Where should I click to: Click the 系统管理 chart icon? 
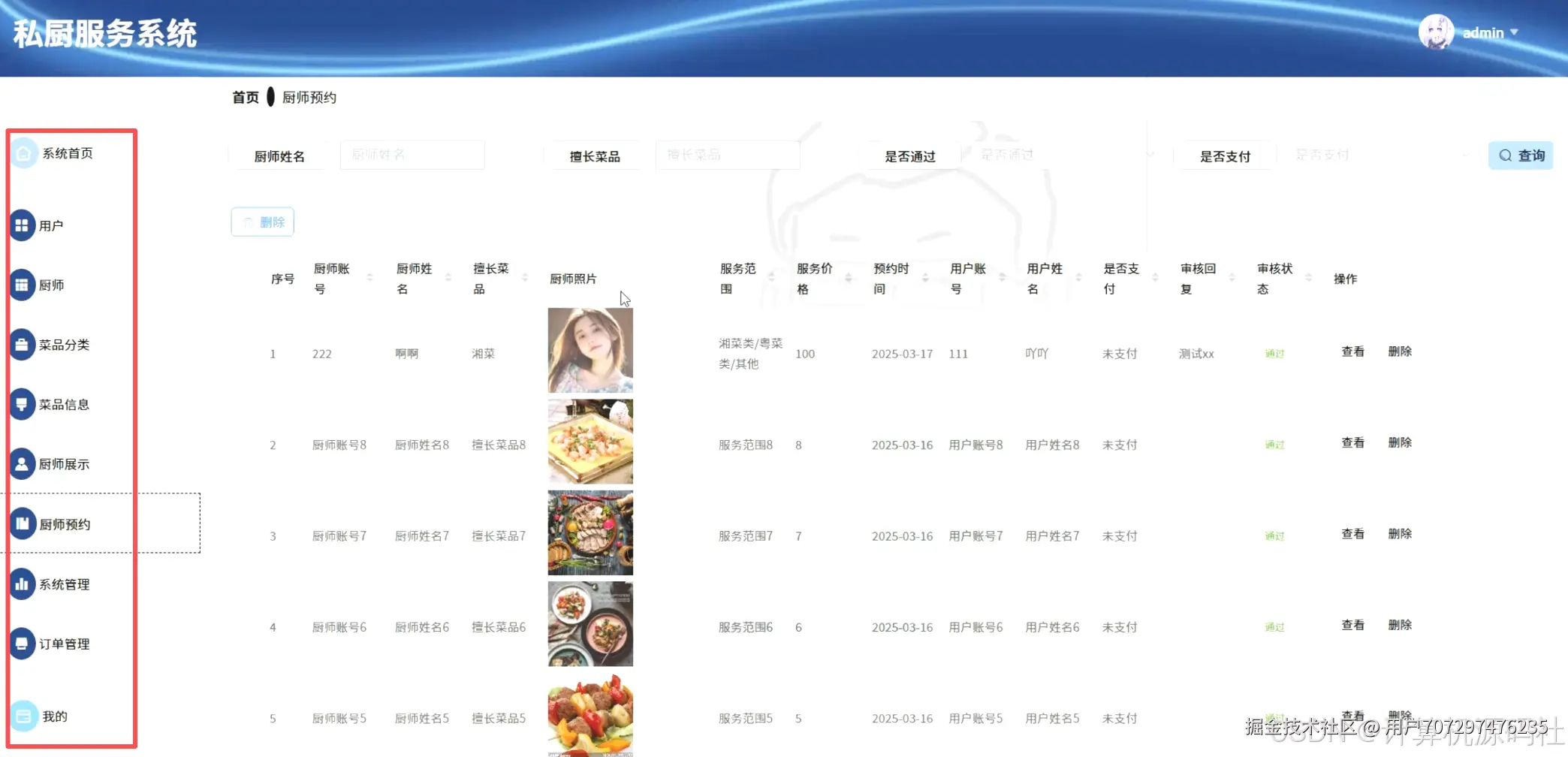[22, 584]
